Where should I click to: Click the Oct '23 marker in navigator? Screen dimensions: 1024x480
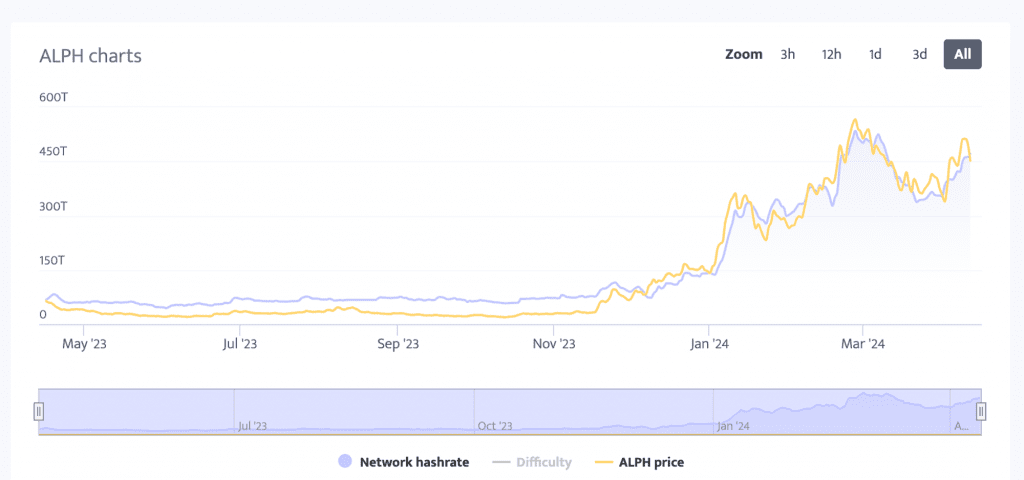[493, 426]
